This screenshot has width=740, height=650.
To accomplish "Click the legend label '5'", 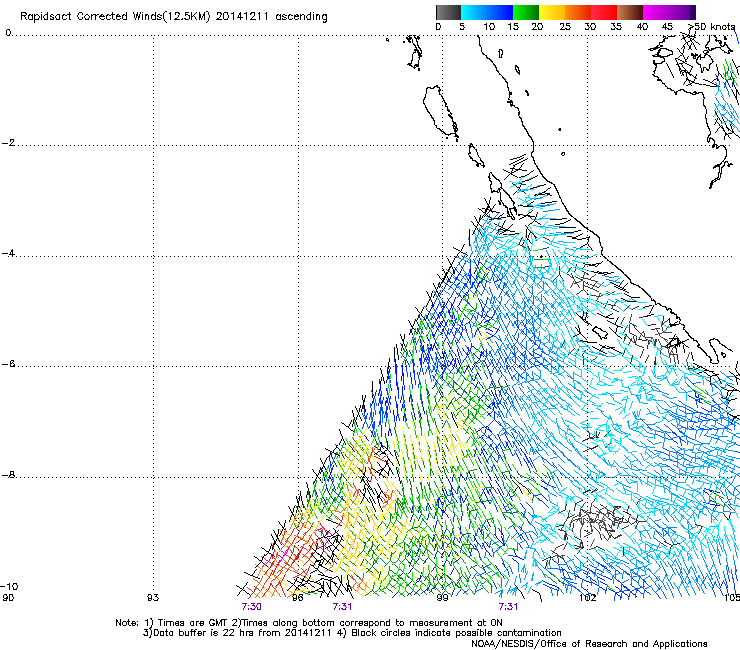I will point(462,27).
